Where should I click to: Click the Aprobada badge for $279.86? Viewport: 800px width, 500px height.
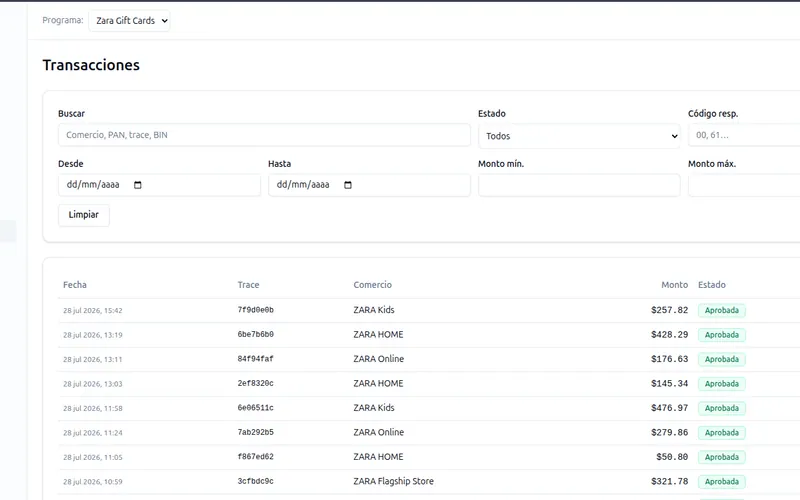(721, 433)
